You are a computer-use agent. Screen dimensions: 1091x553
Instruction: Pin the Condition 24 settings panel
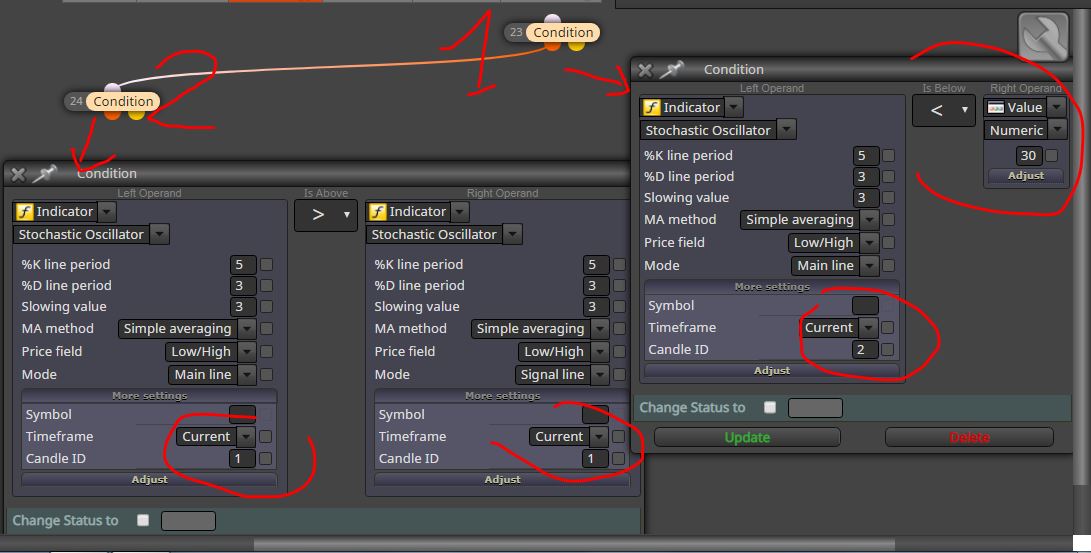(45, 174)
